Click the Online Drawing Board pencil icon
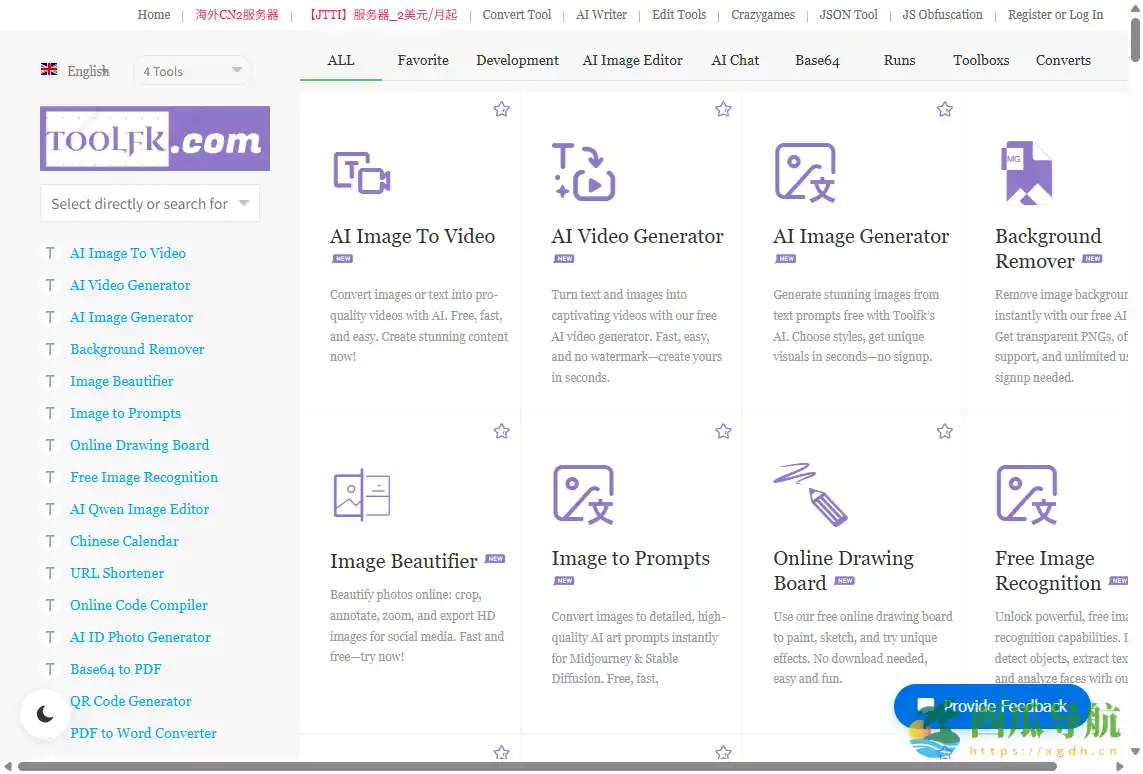This screenshot has width=1143, height=774. [810, 494]
